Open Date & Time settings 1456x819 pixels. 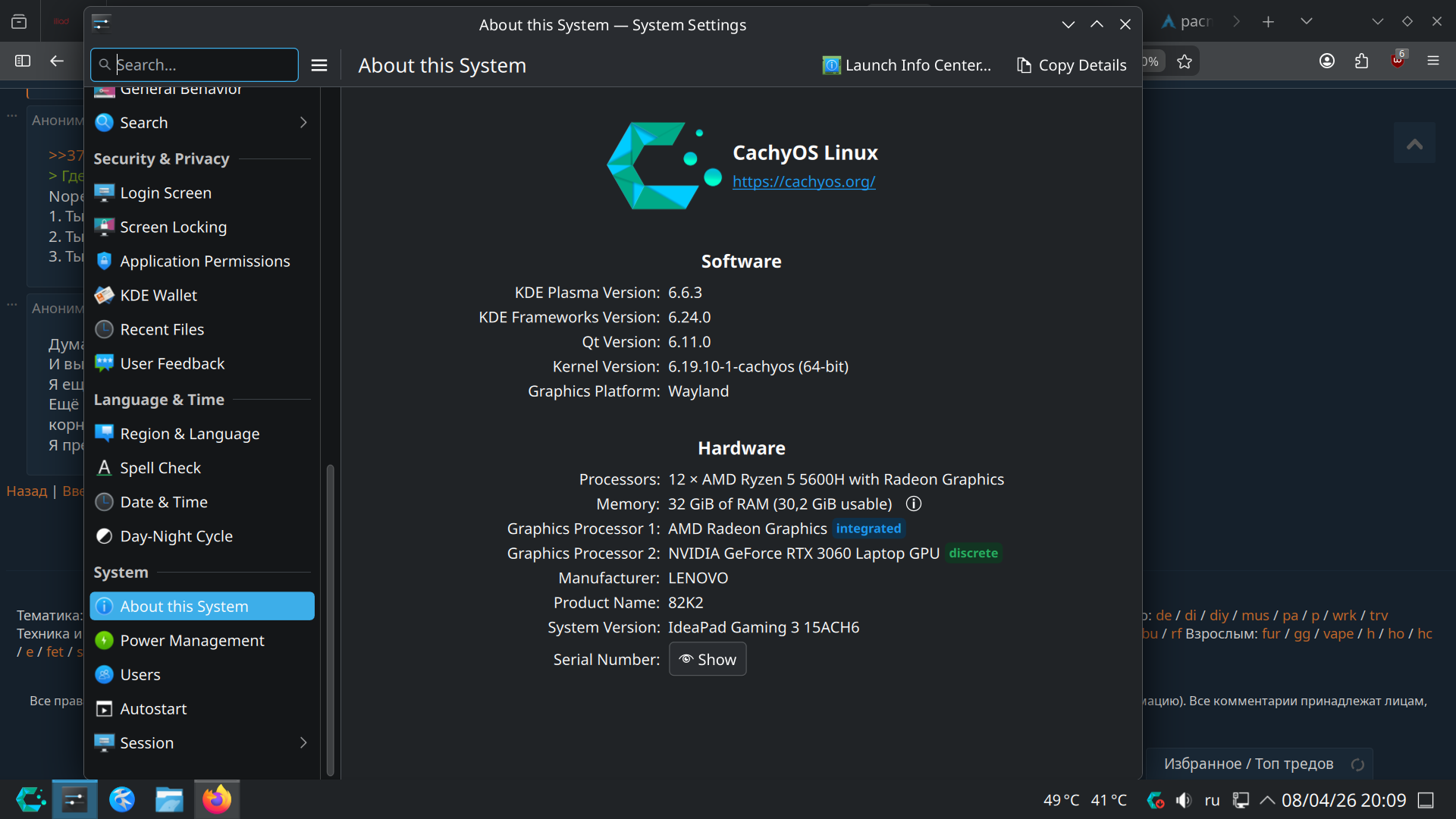pyautogui.click(x=201, y=502)
